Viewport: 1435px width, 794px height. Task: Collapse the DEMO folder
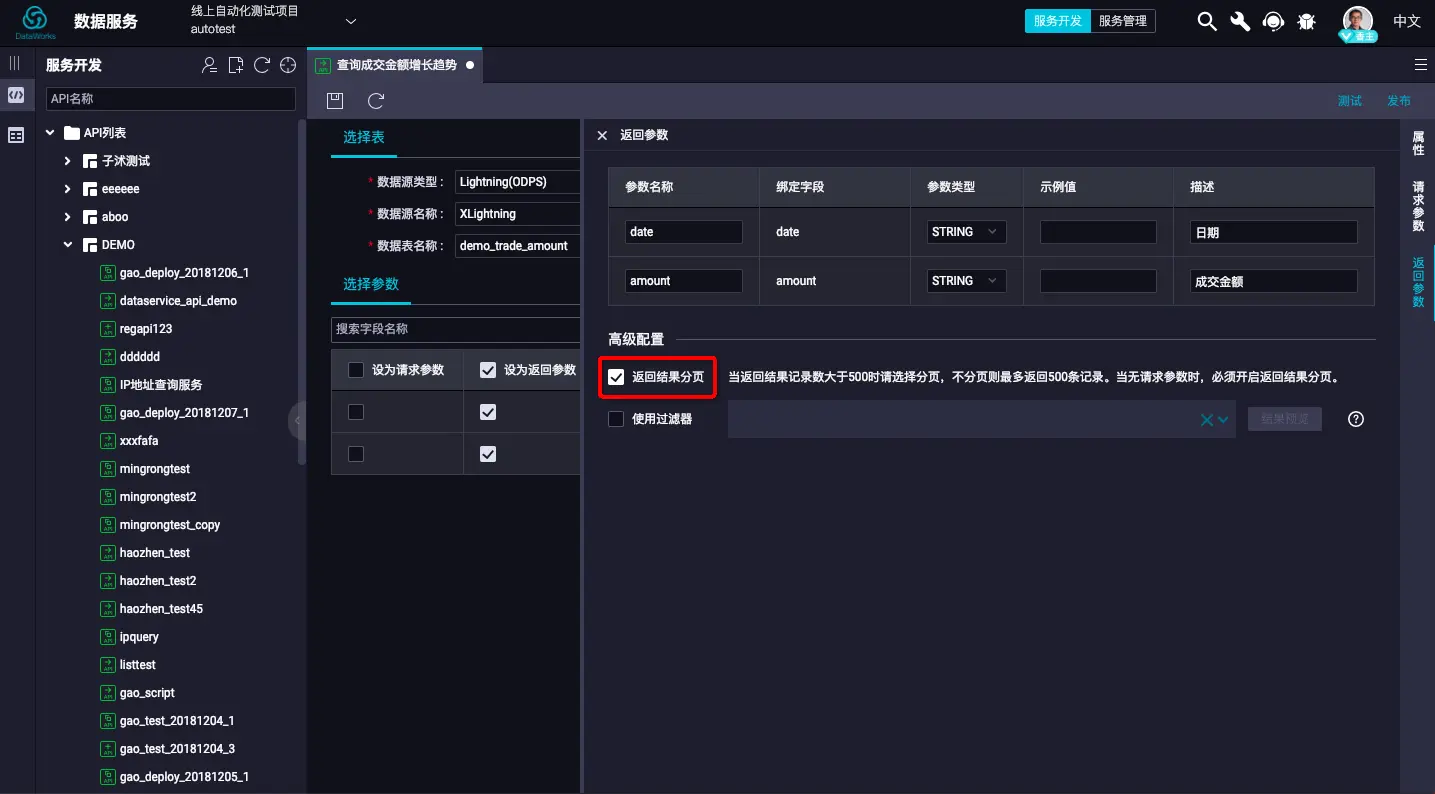coord(68,245)
